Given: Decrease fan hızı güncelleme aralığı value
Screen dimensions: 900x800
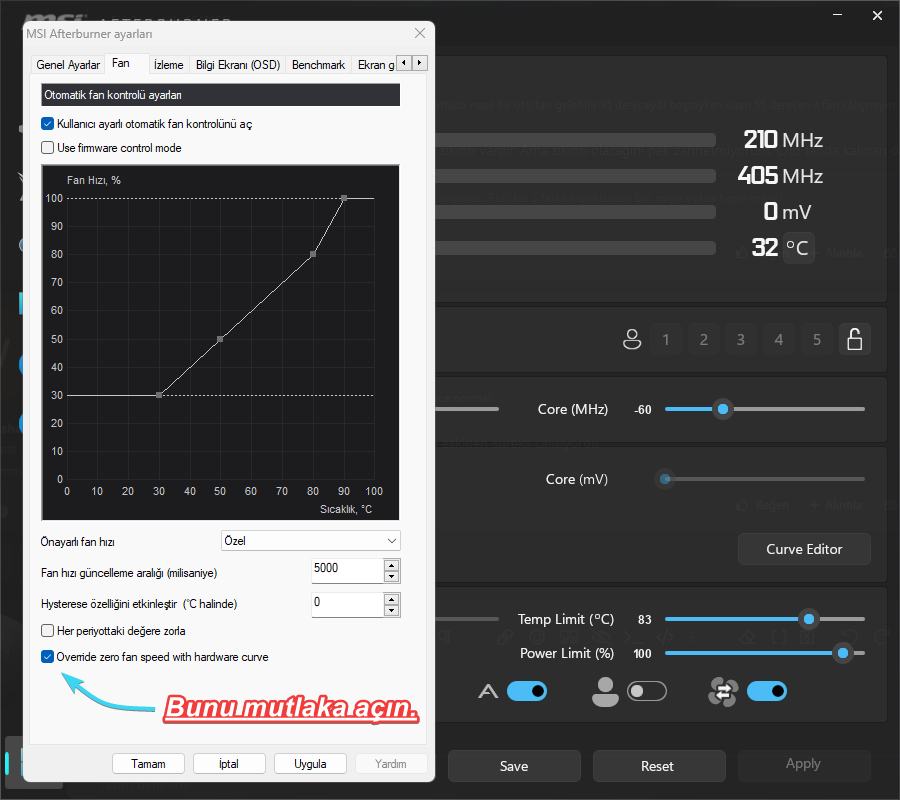Looking at the screenshot, I should click(x=391, y=577).
